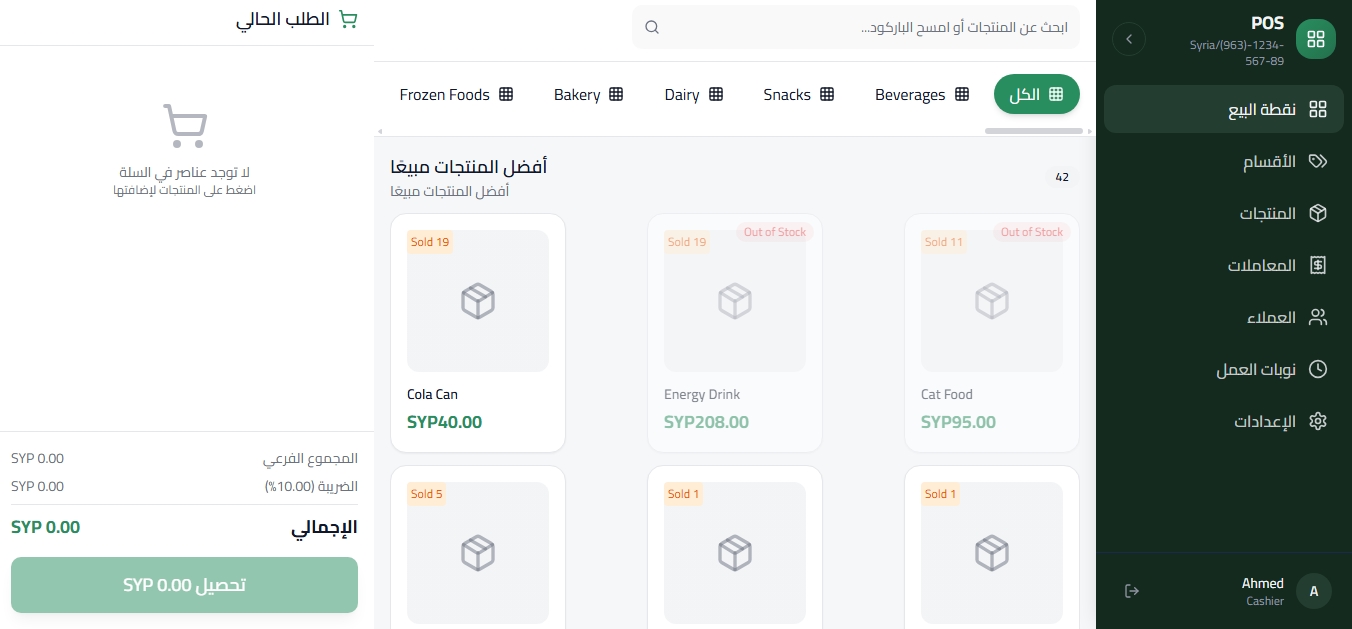Click the box icon for المنتجات

pos(1318,213)
